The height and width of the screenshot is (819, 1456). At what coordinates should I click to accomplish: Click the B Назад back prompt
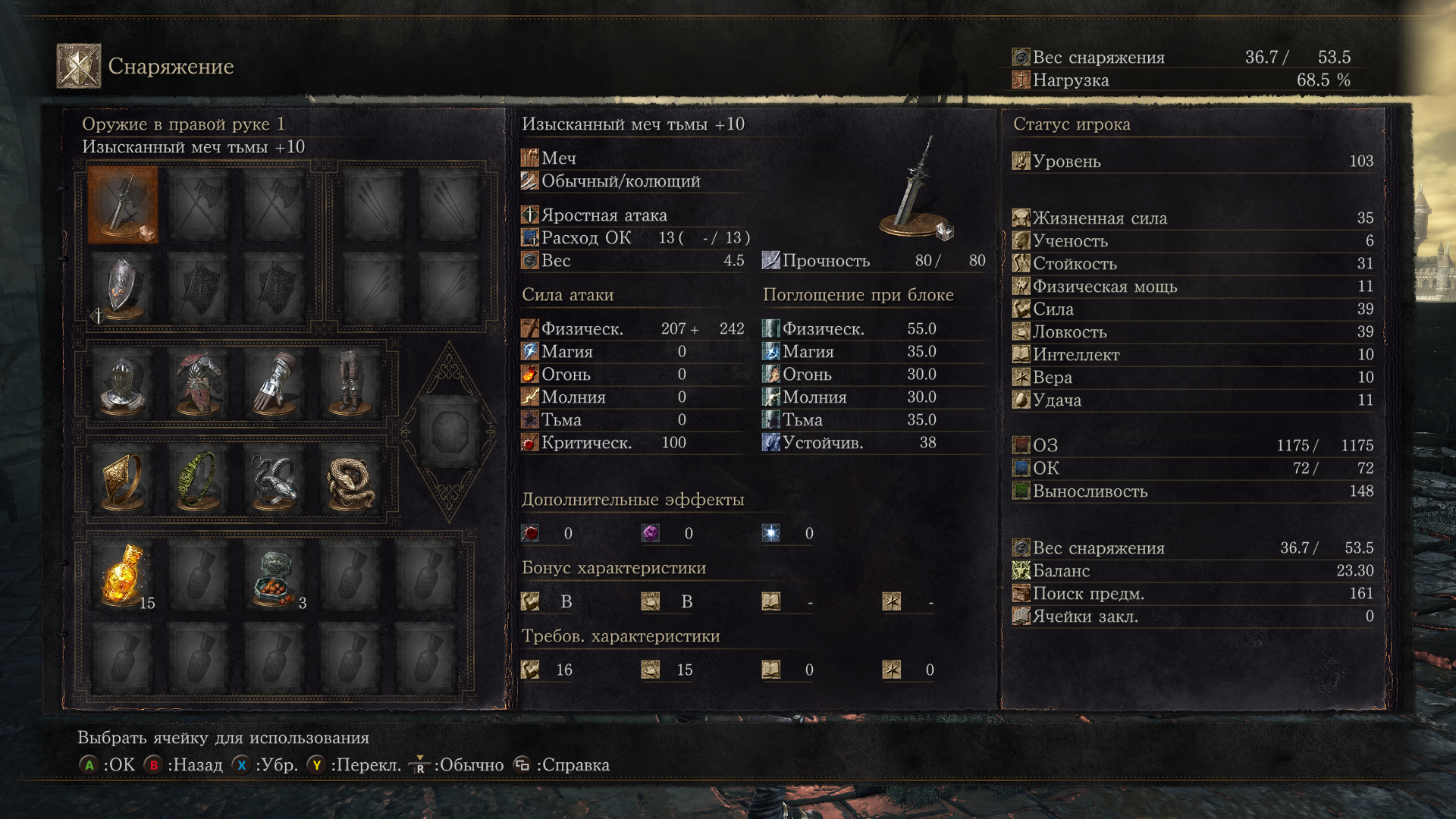click(x=184, y=765)
